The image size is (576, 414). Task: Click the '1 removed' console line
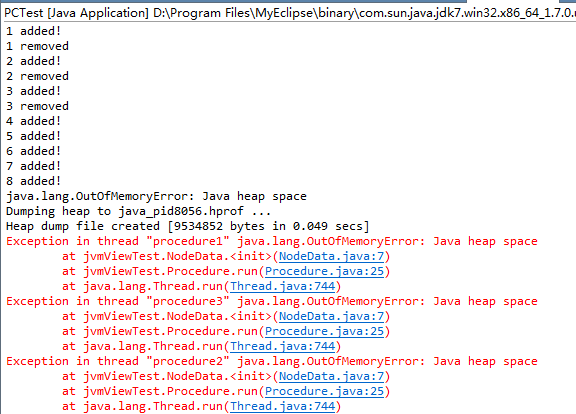(x=37, y=46)
